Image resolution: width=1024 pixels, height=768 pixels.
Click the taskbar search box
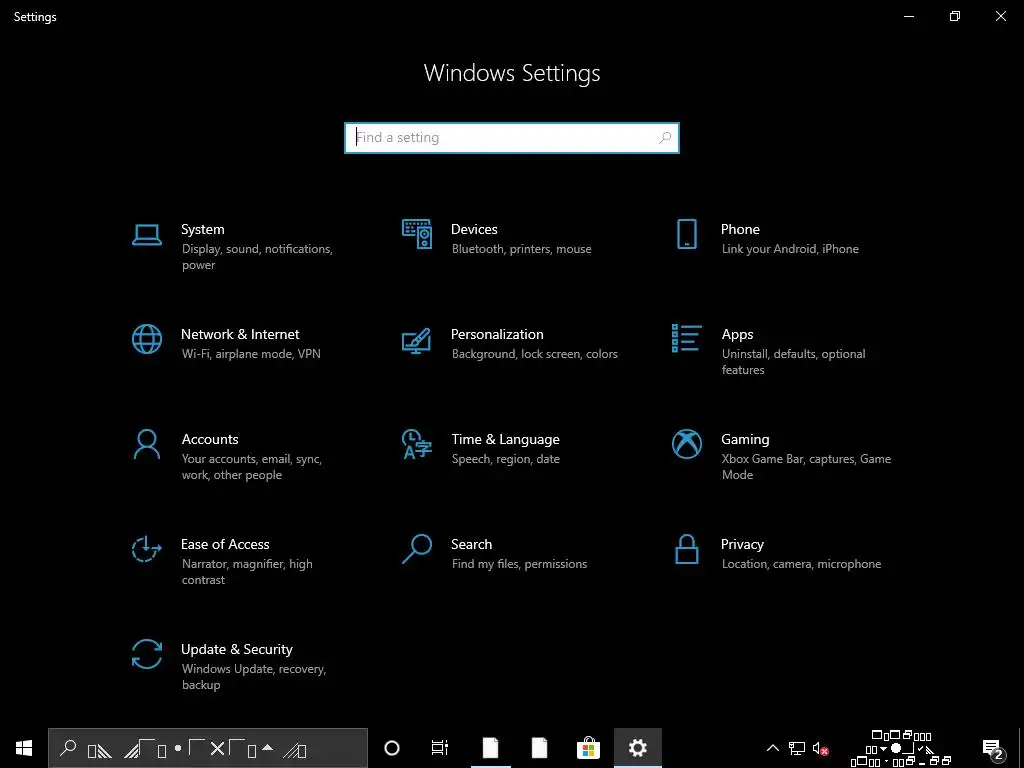coord(208,748)
